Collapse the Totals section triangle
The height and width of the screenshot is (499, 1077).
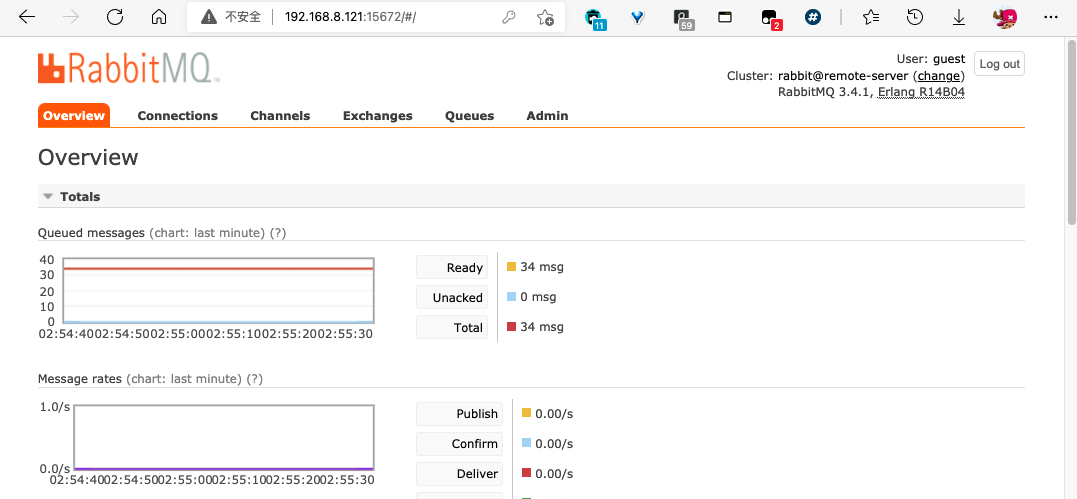[47, 197]
